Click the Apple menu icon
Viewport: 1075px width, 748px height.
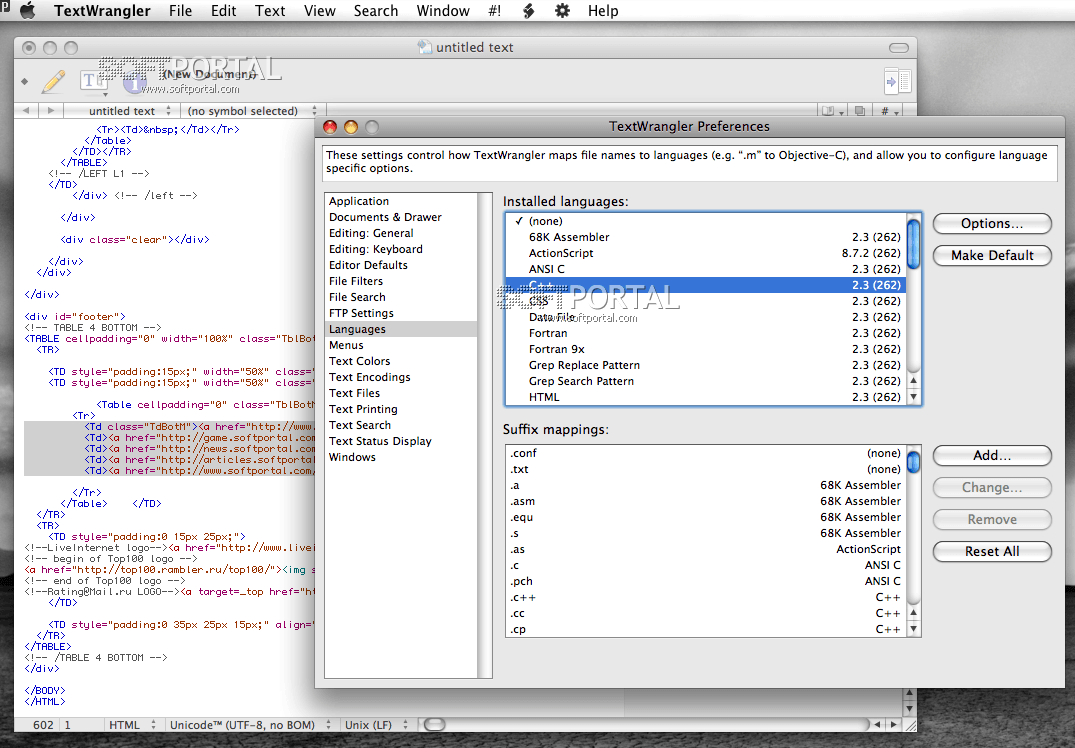tap(27, 11)
